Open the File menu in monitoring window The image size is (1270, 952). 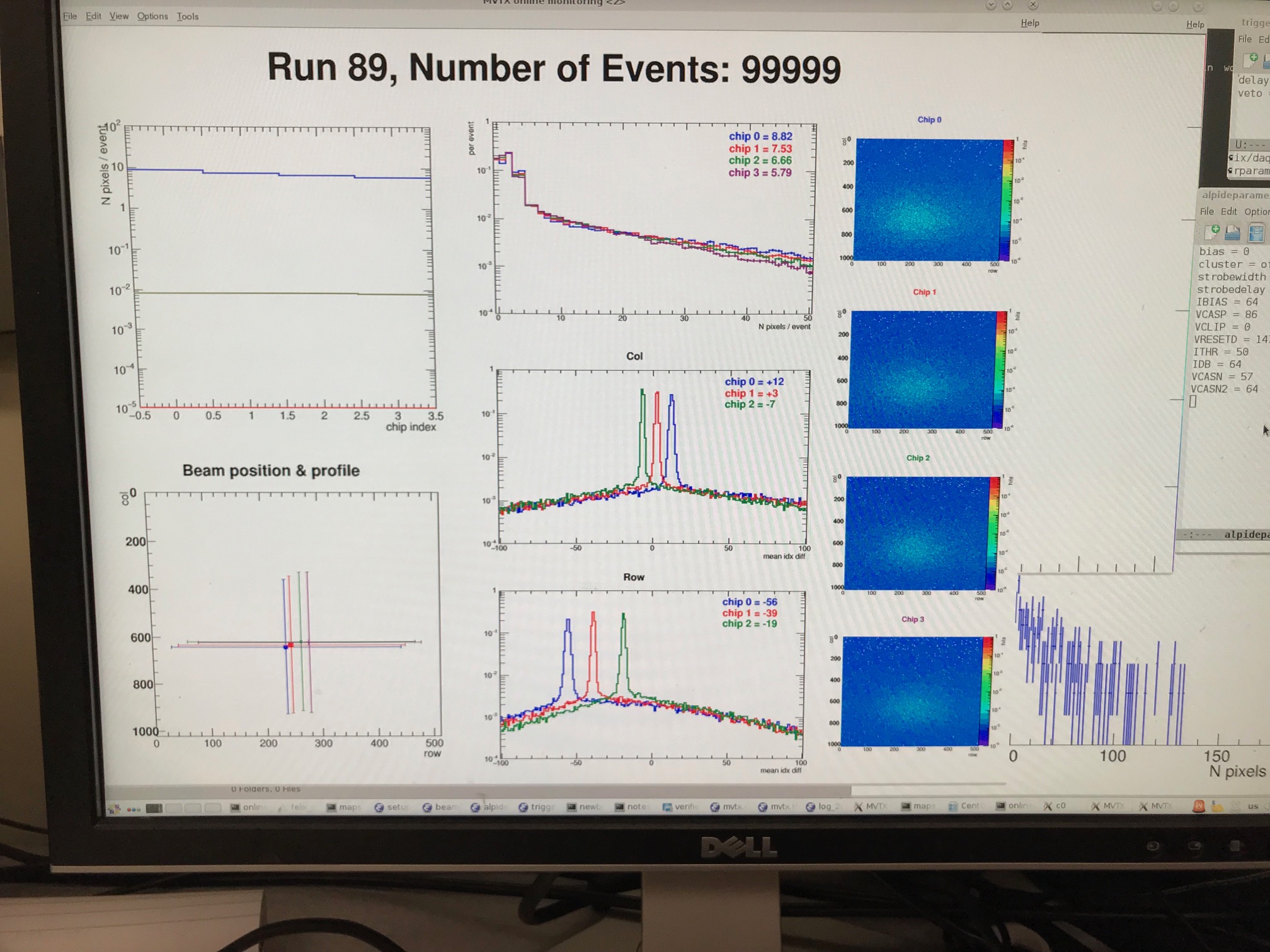click(x=69, y=16)
